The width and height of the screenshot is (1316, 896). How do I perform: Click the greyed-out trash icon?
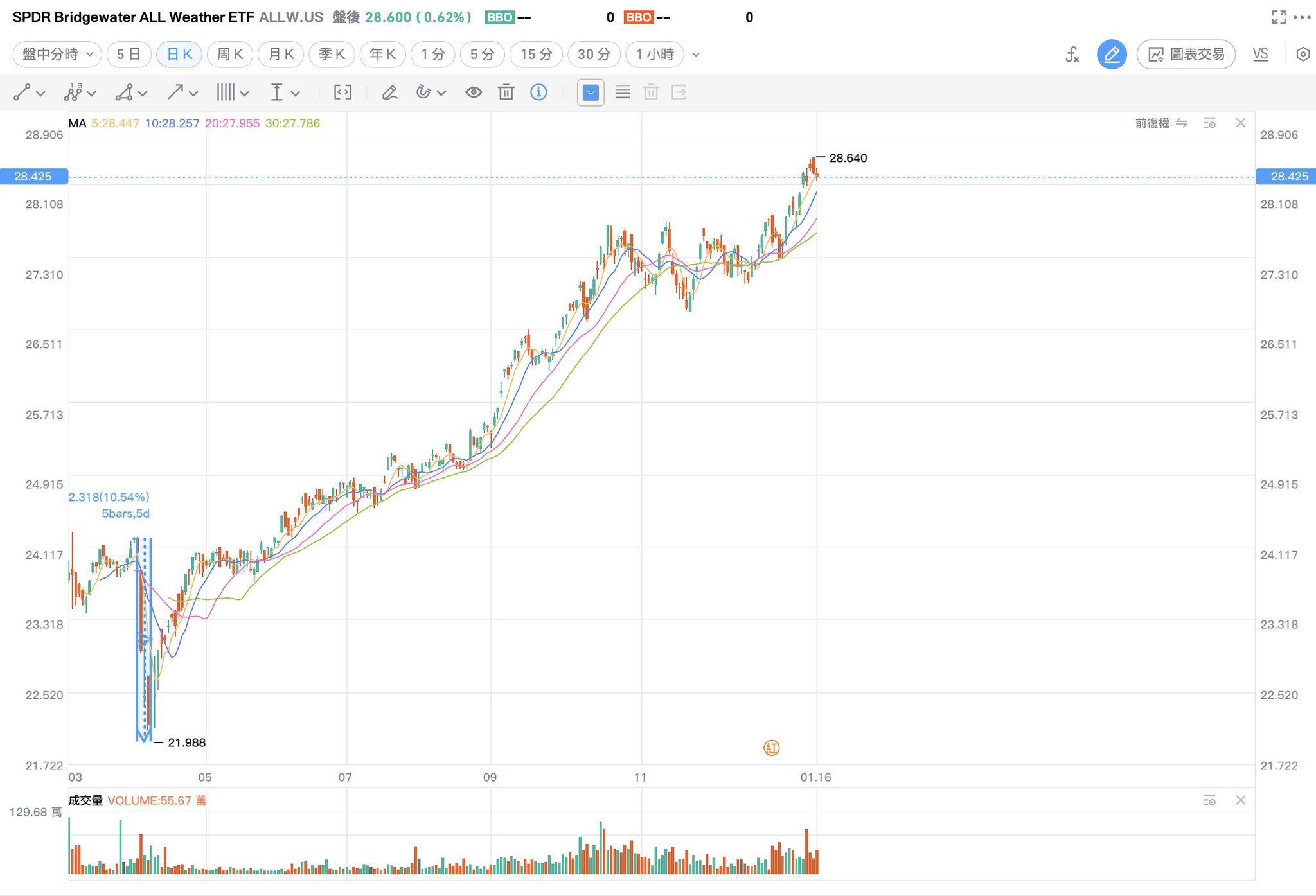[651, 93]
